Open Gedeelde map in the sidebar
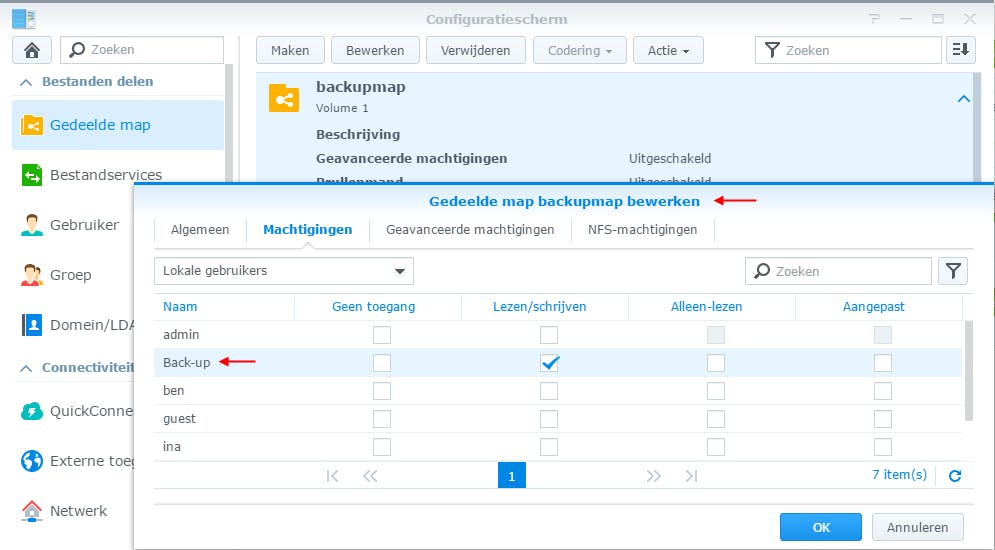This screenshot has width=995, height=550. [100, 125]
